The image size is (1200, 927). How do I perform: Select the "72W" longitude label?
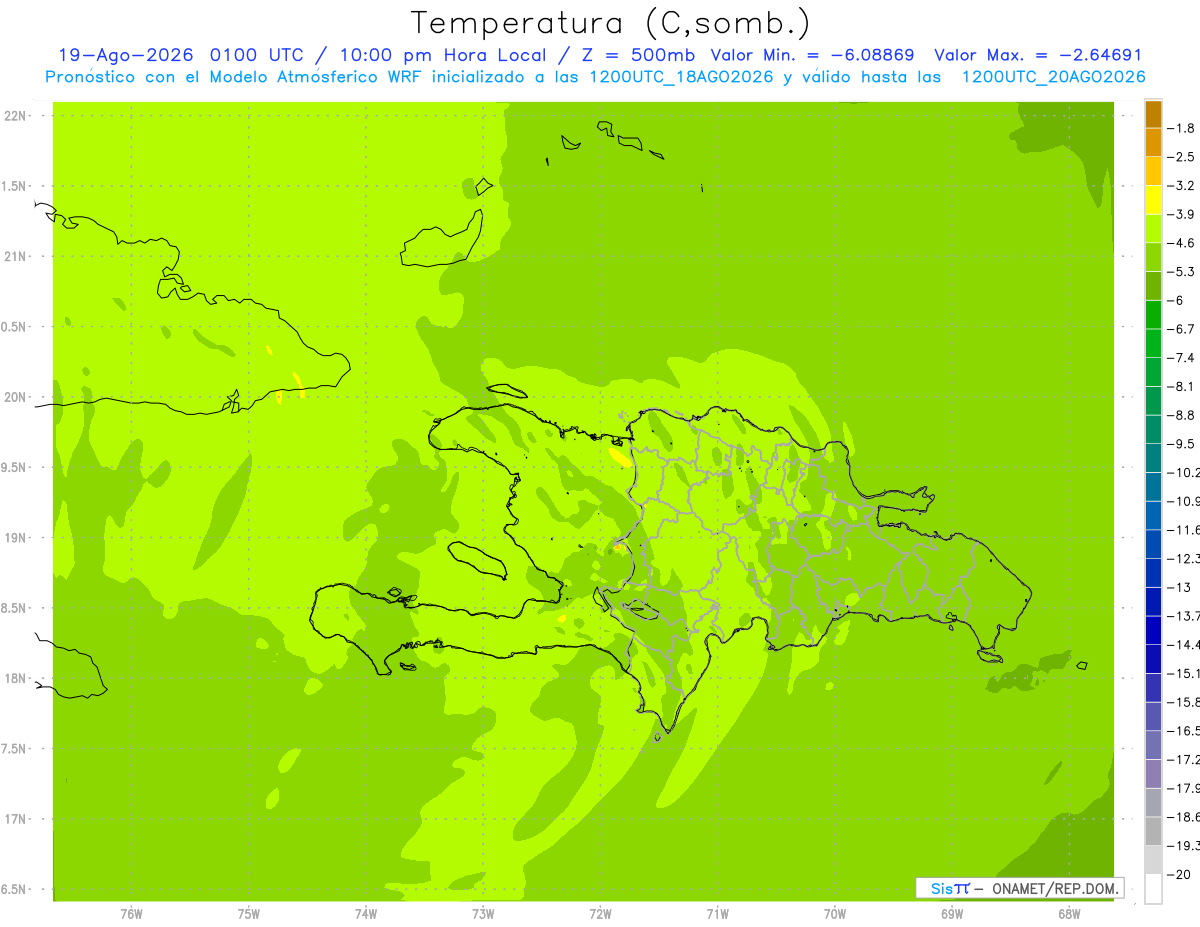click(600, 914)
